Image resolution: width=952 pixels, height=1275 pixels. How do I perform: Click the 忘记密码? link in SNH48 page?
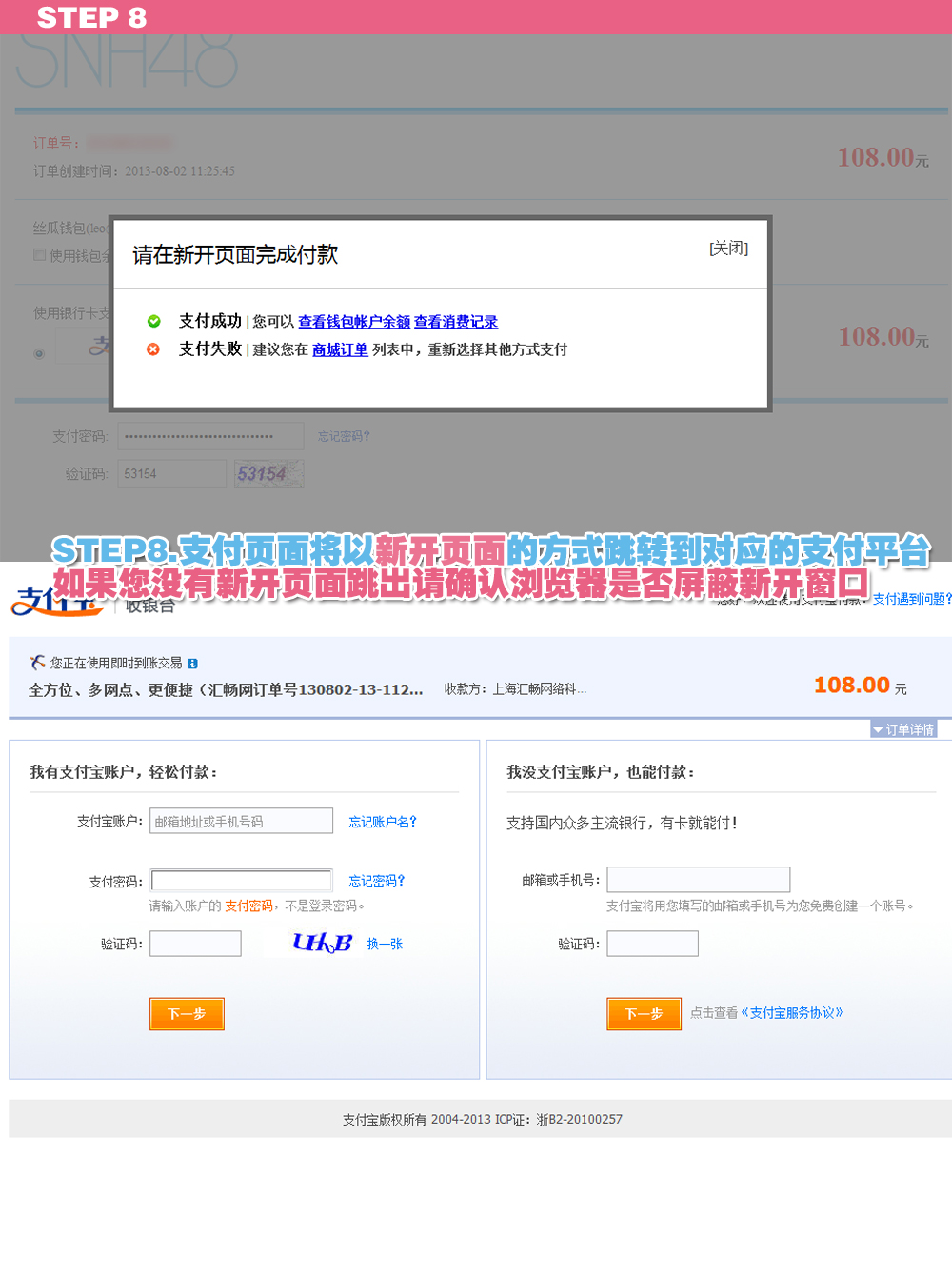[344, 436]
